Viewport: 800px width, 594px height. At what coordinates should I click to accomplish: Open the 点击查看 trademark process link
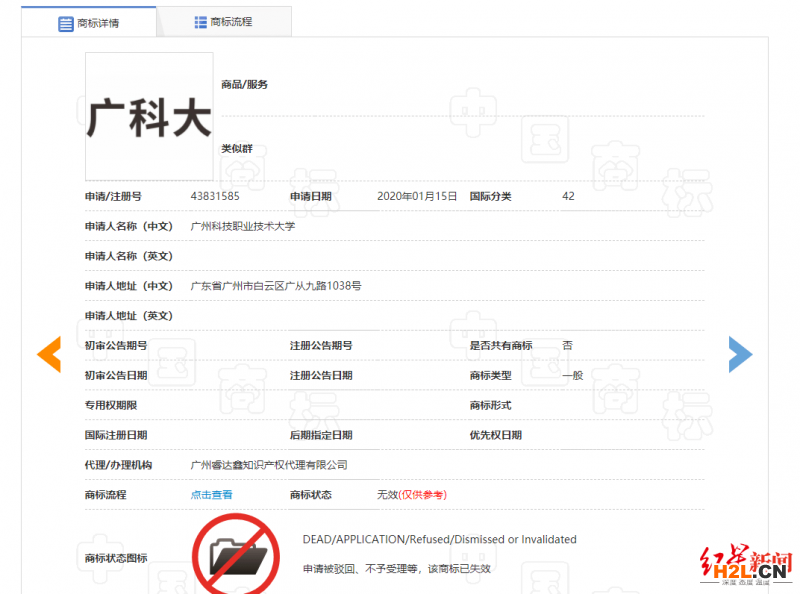211,495
